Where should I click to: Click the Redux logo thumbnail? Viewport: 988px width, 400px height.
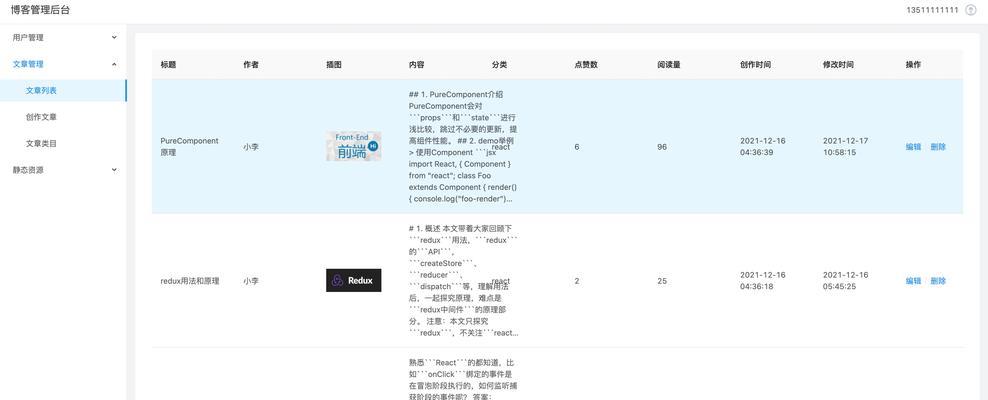[x=353, y=280]
